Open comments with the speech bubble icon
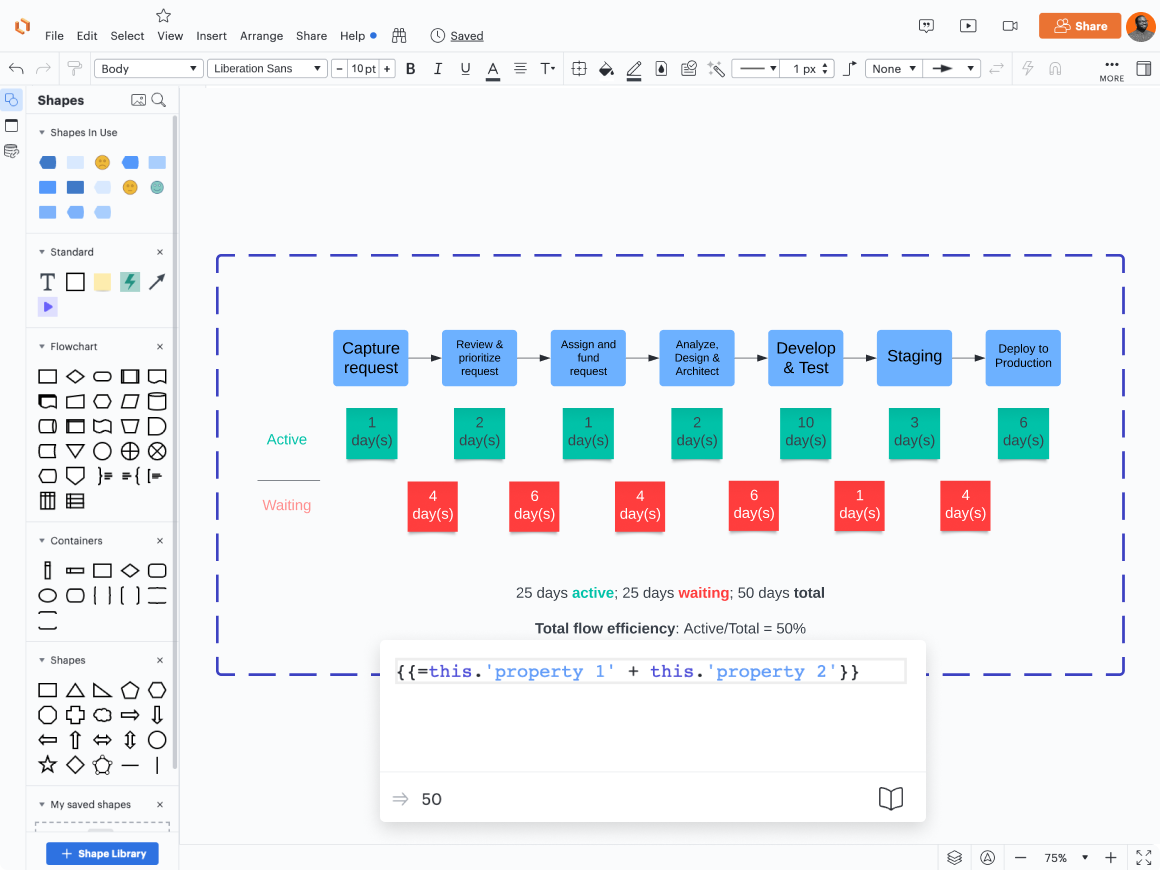The width and height of the screenshot is (1160, 870). pyautogui.click(x=926, y=27)
